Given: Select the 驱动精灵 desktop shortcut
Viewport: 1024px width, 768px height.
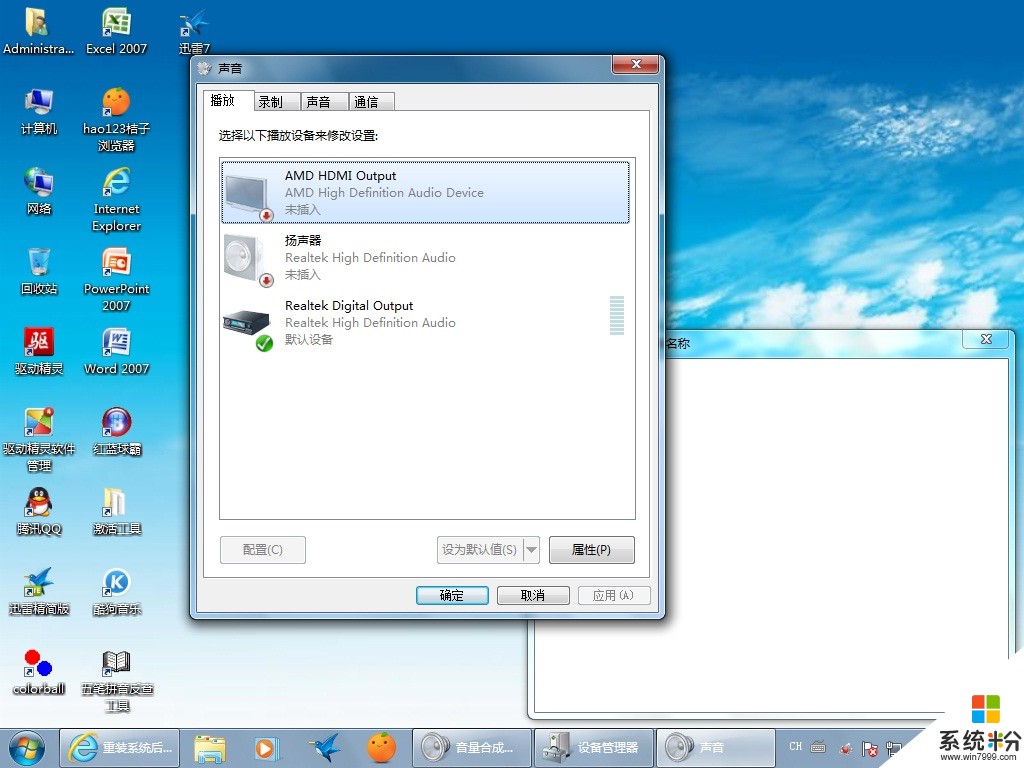Looking at the screenshot, I should (x=39, y=351).
